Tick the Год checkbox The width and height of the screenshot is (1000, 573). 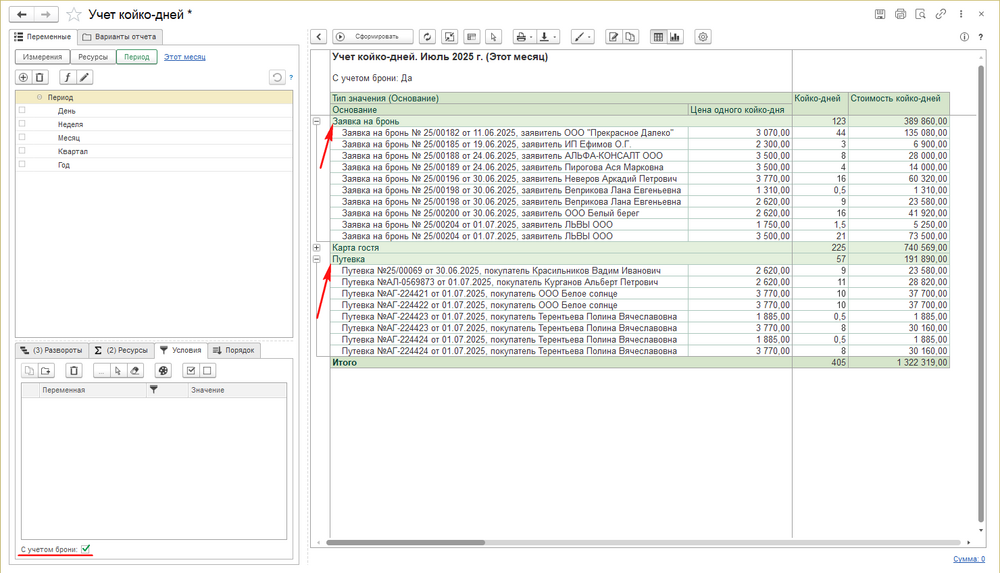pyautogui.click(x=22, y=164)
